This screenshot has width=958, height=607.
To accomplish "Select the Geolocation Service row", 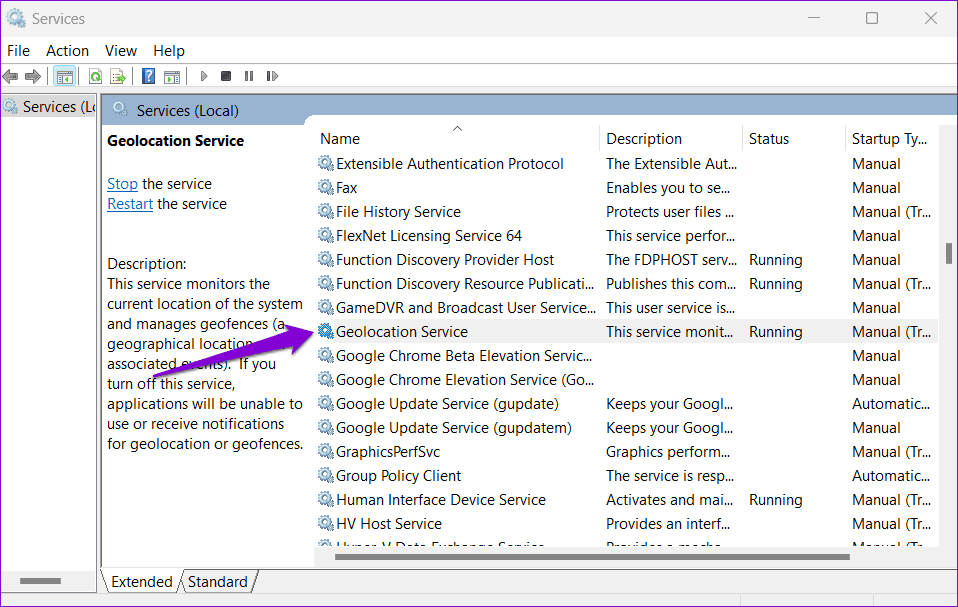I will pyautogui.click(x=627, y=332).
